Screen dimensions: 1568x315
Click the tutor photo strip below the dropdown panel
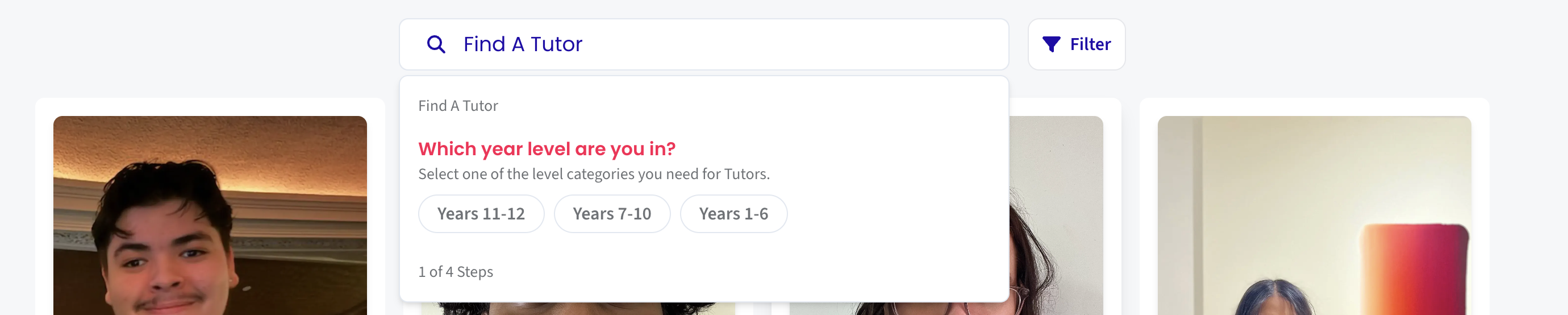578,309
